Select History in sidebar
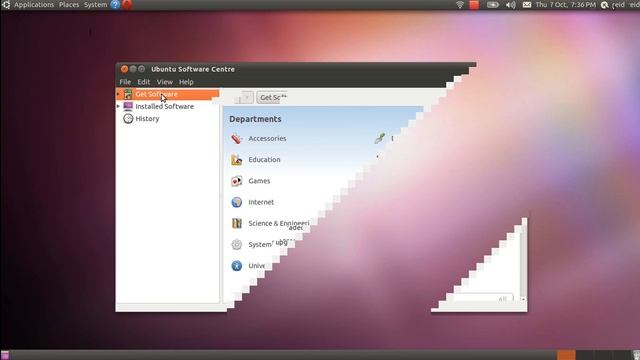This screenshot has height=360, width=640. (147, 118)
